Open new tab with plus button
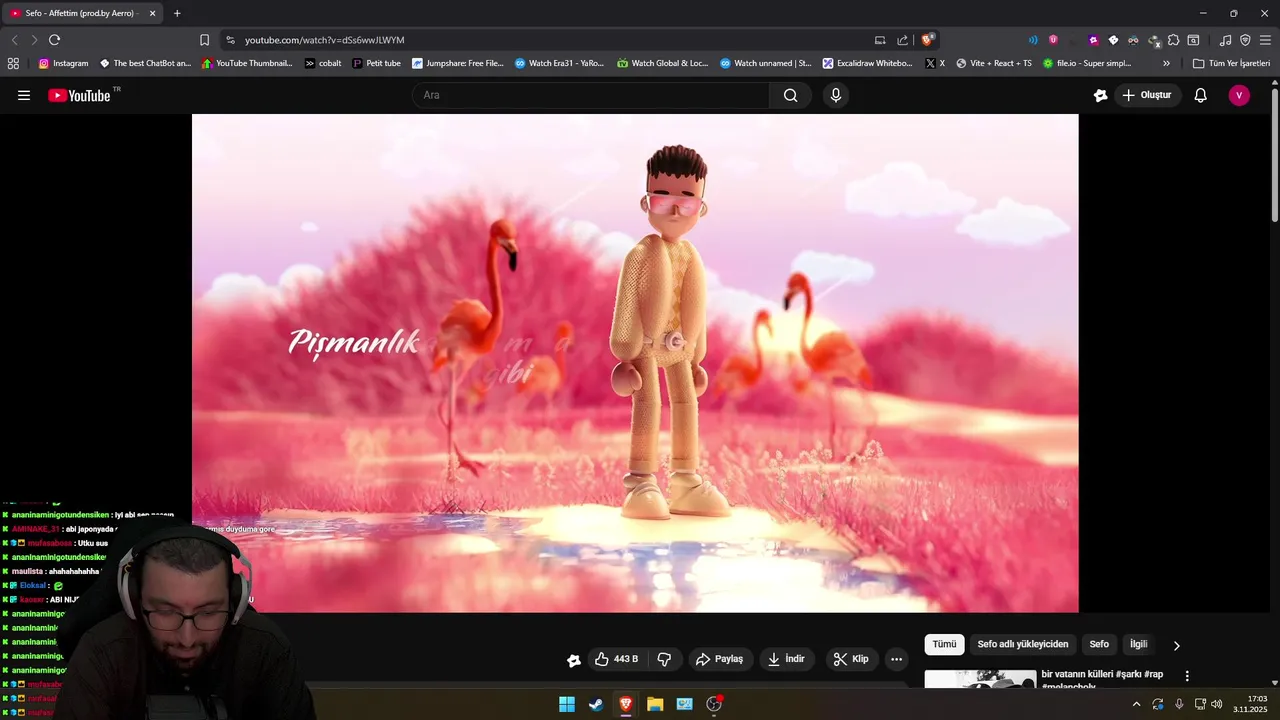 click(x=177, y=13)
